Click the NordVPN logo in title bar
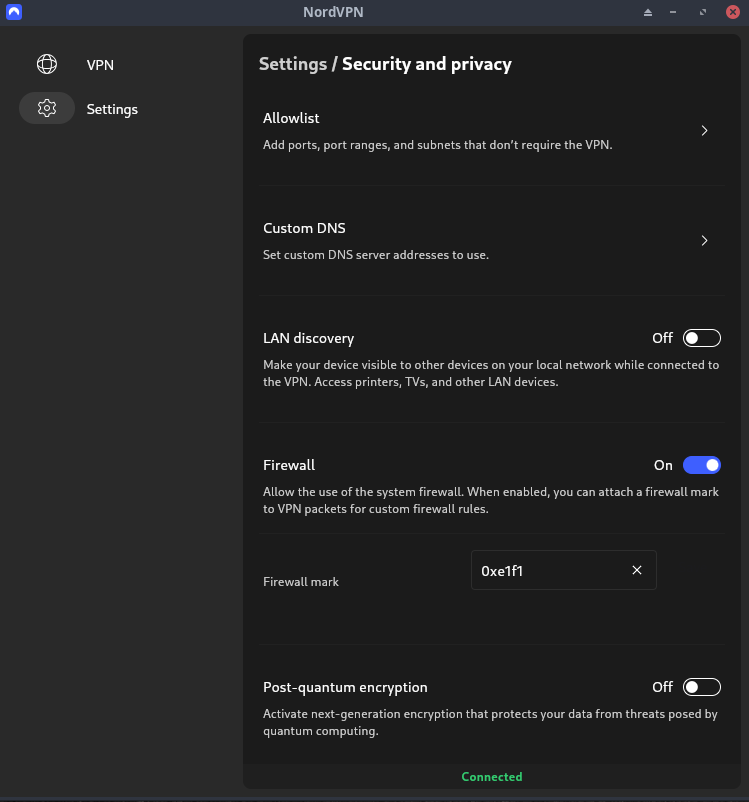The height and width of the screenshot is (802, 749). coord(14,12)
